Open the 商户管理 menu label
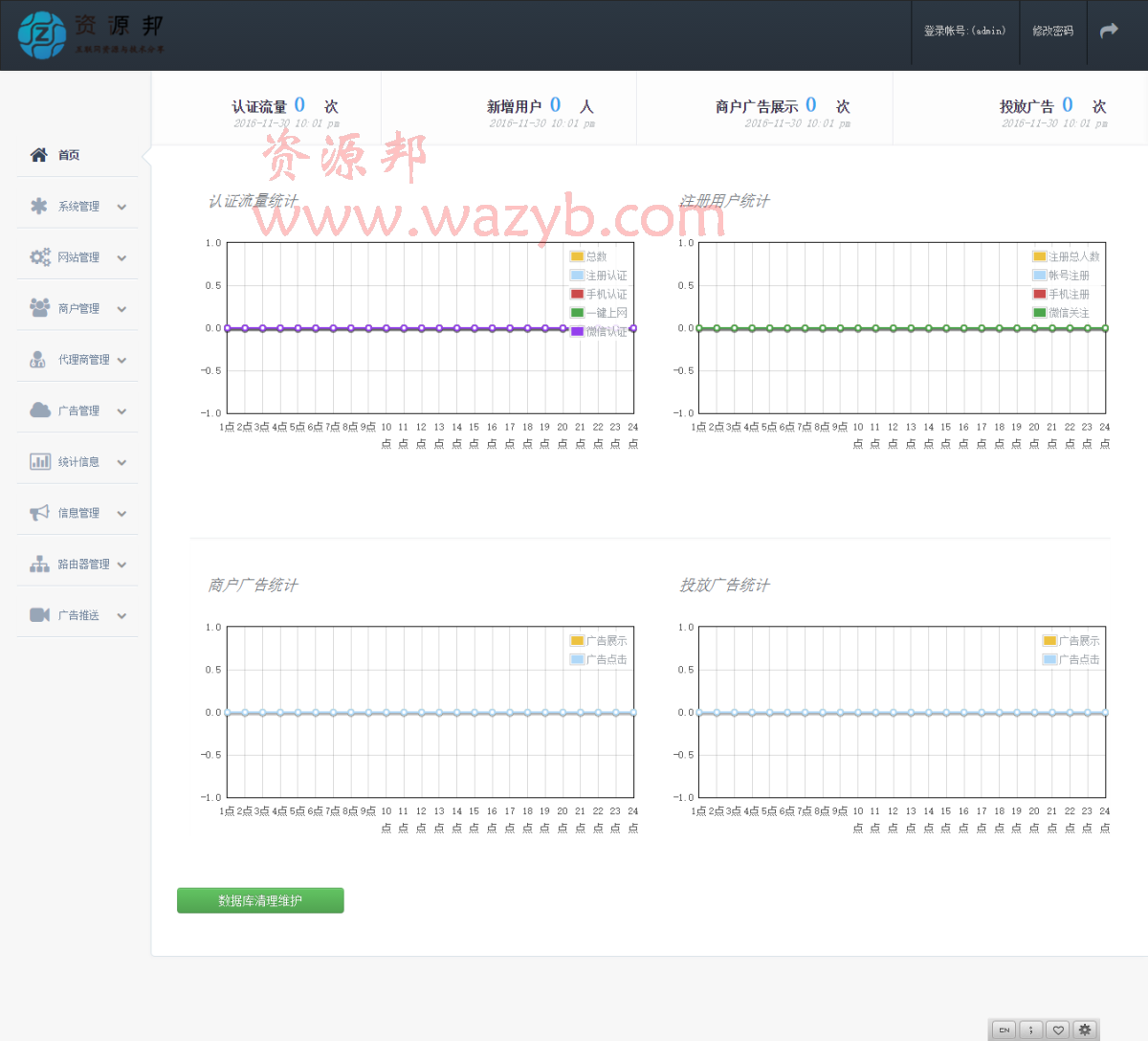The image size is (1148, 1041). click(x=78, y=309)
